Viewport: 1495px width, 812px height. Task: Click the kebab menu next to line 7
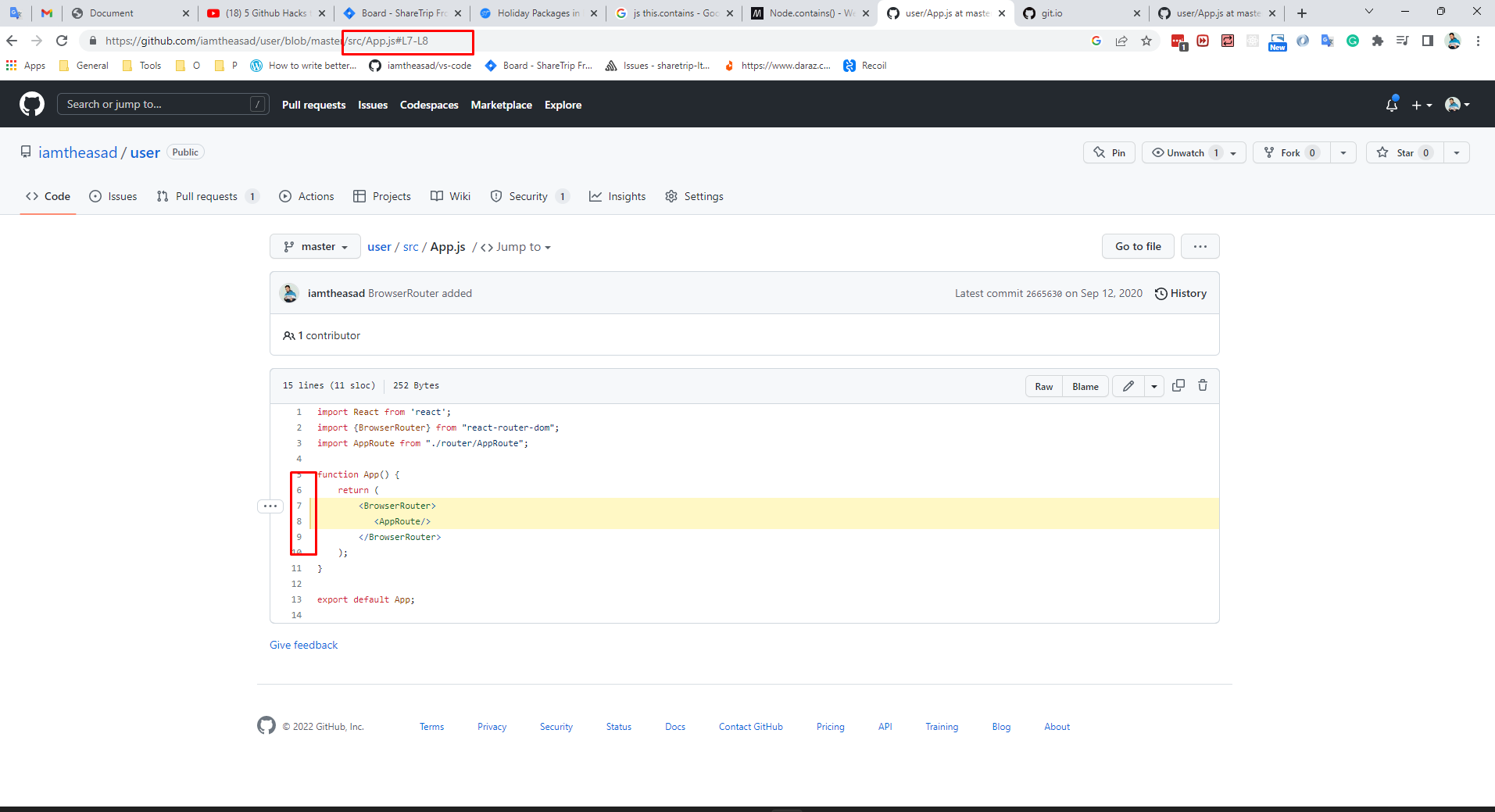270,506
